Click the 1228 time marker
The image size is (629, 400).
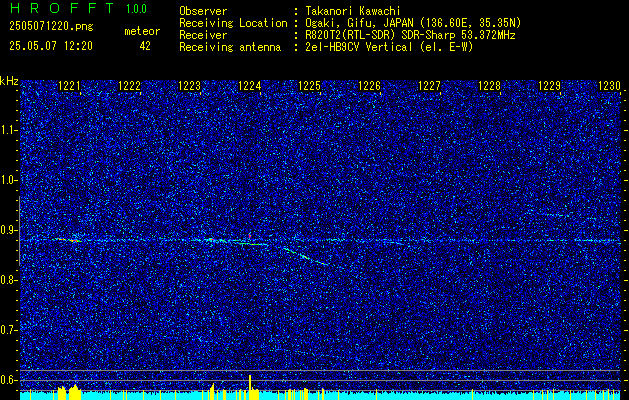[x=489, y=86]
